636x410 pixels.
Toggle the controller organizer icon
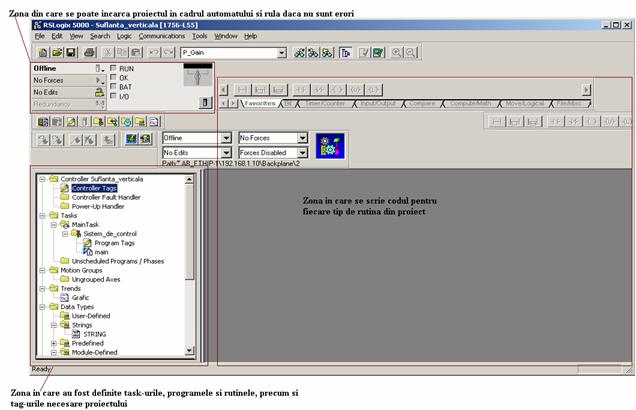click(346, 53)
